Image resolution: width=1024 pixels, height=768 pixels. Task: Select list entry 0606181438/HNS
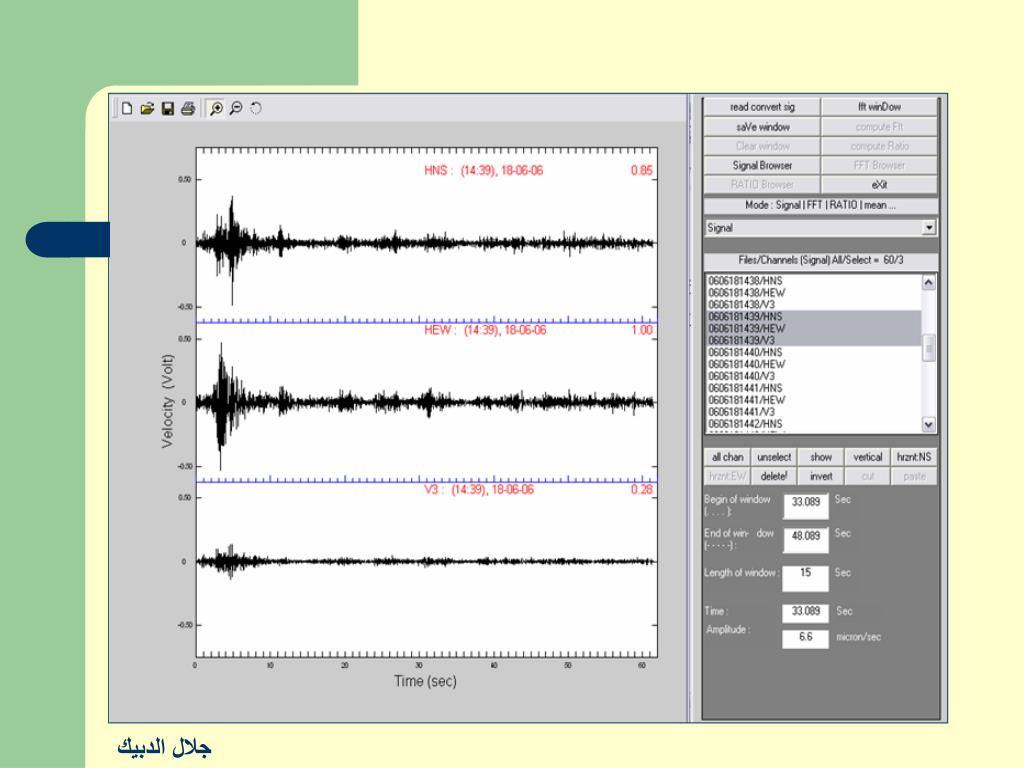coord(813,281)
